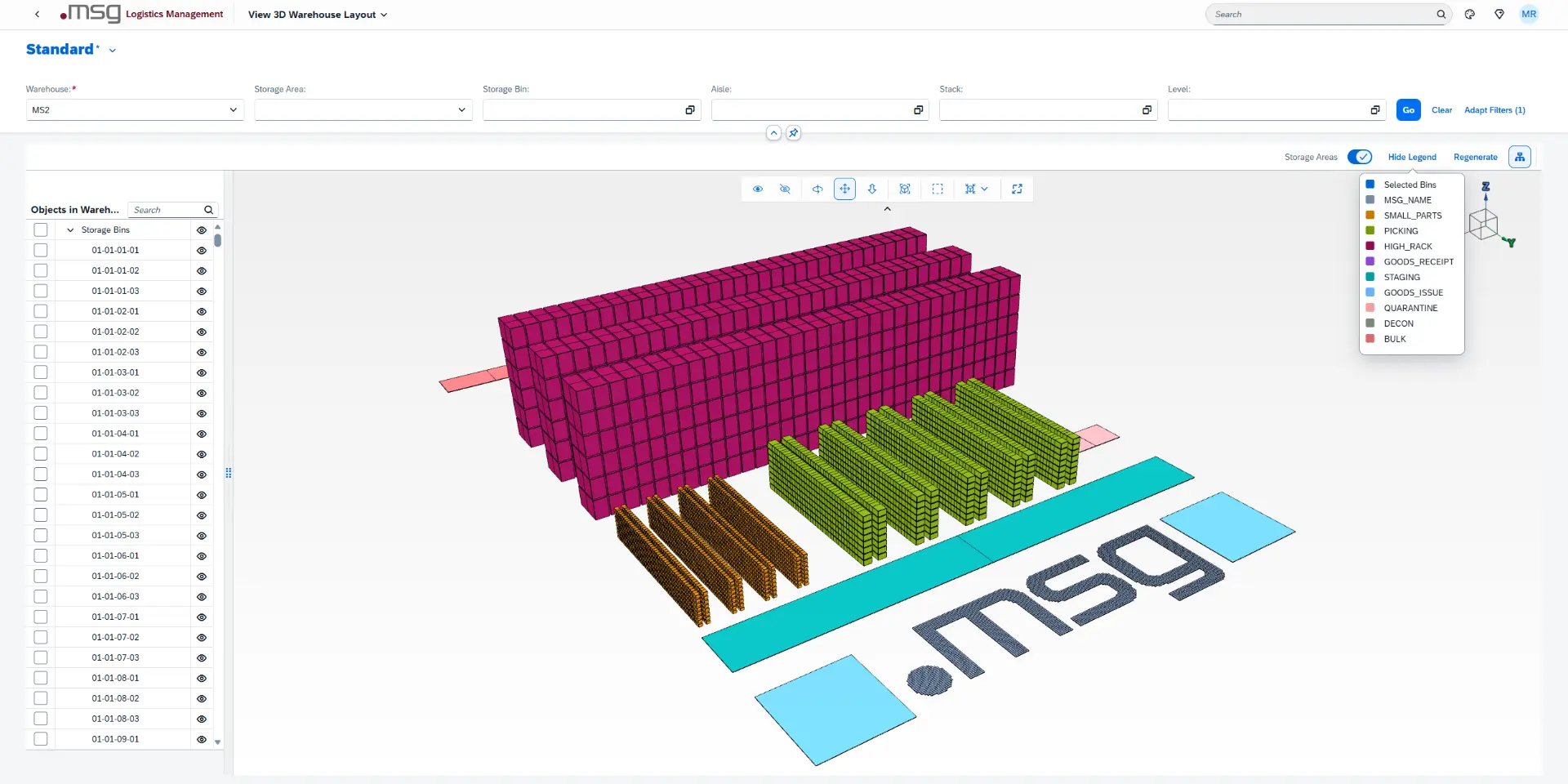Click the diamond icon in the header
Image resolution: width=1568 pixels, height=784 pixels.
[1499, 15]
